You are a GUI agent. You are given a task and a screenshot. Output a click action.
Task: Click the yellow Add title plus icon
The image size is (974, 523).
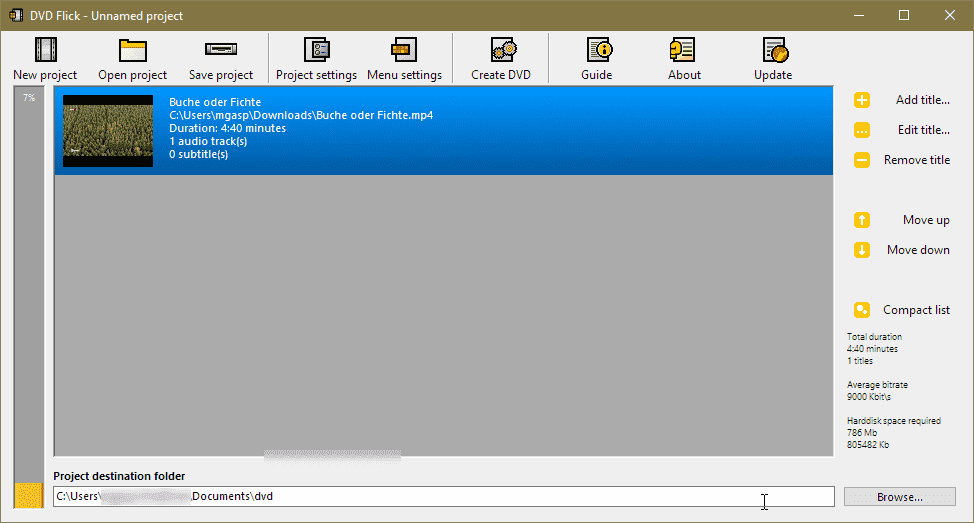click(x=862, y=100)
